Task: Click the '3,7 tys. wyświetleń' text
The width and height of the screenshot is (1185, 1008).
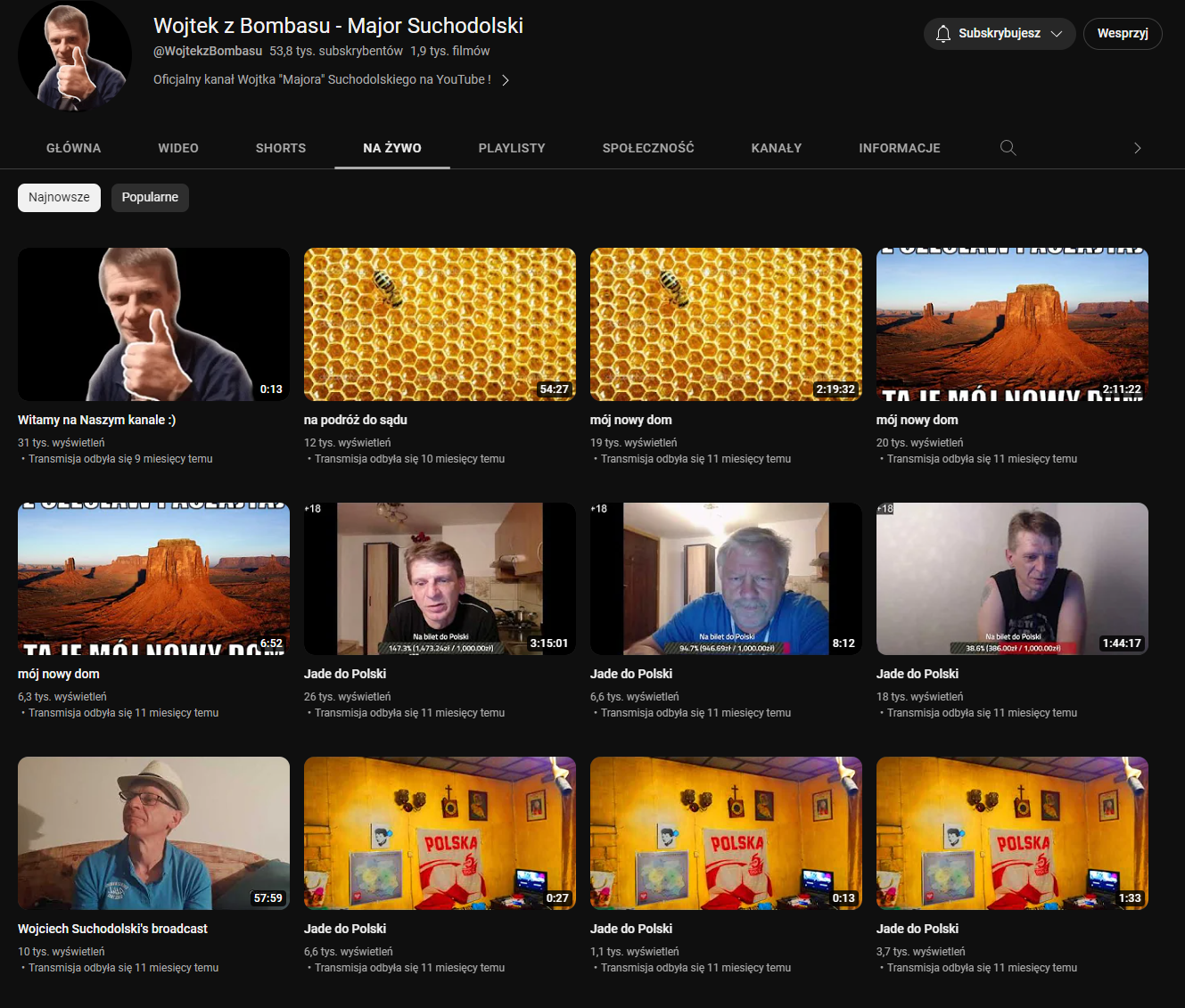Action: click(x=921, y=952)
